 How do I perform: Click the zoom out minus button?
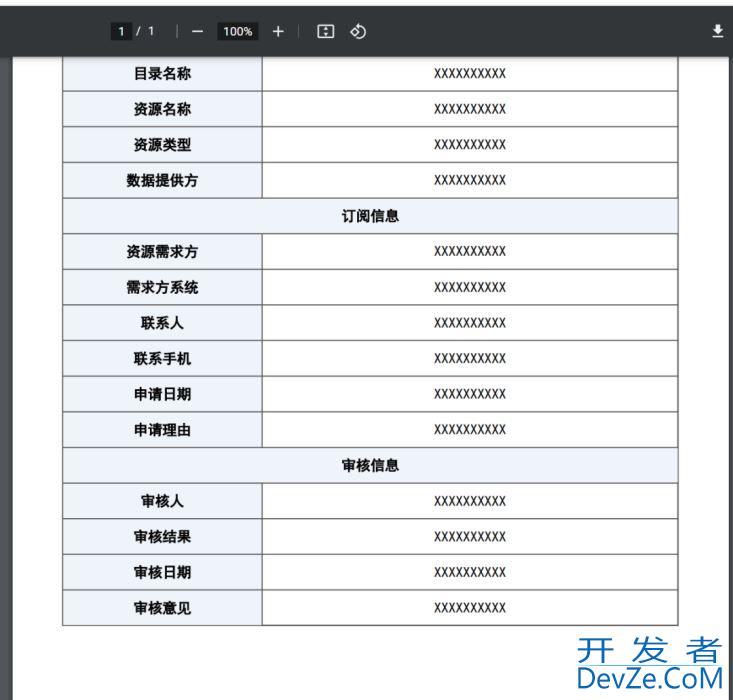(x=197, y=32)
